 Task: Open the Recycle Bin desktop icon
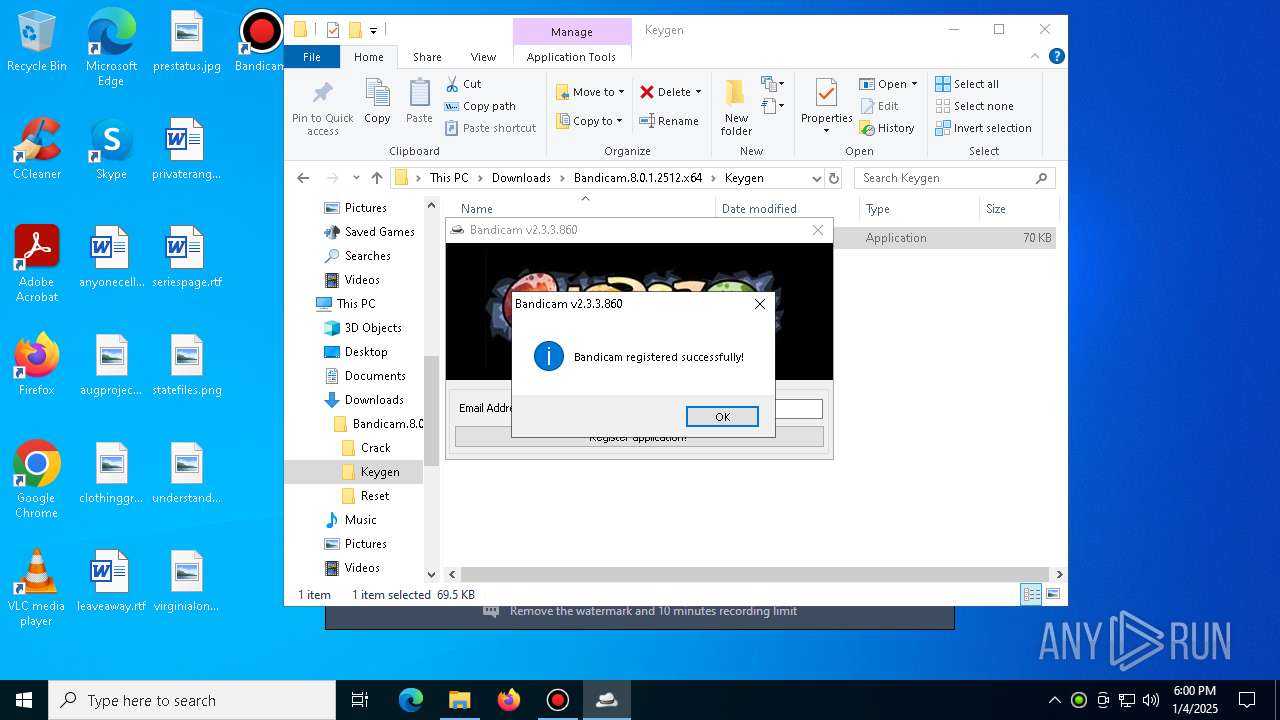coord(37,42)
